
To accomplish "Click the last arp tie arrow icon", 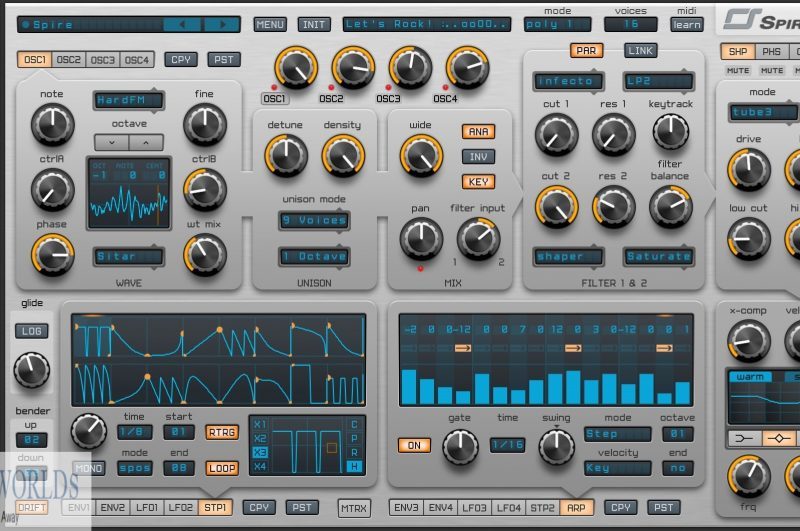I will coord(664,348).
